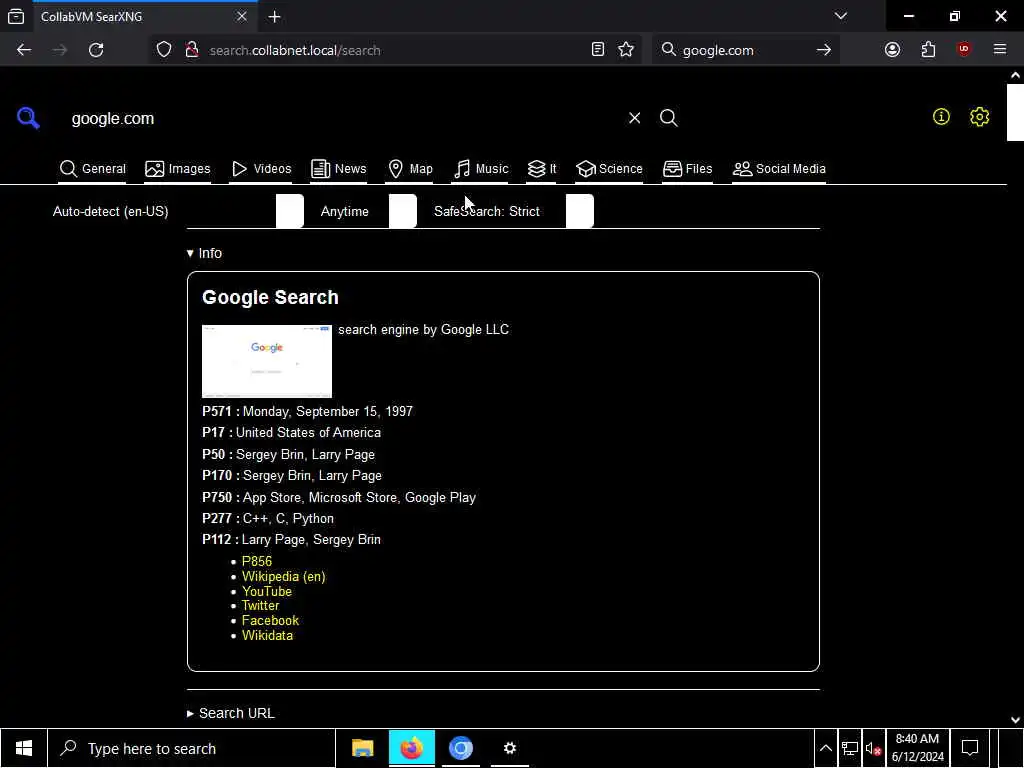Viewport: 1024px width, 768px height.
Task: Go back to the previous page
Action: (x=24, y=50)
